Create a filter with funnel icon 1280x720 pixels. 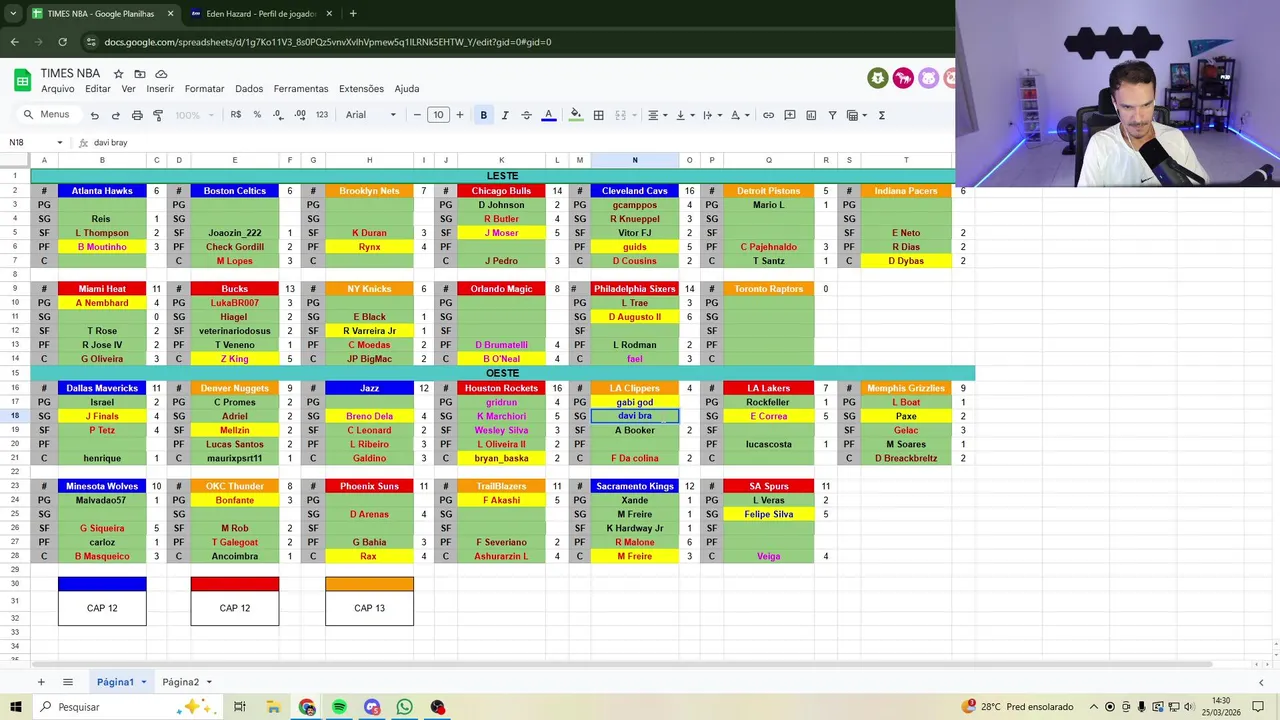[832, 115]
